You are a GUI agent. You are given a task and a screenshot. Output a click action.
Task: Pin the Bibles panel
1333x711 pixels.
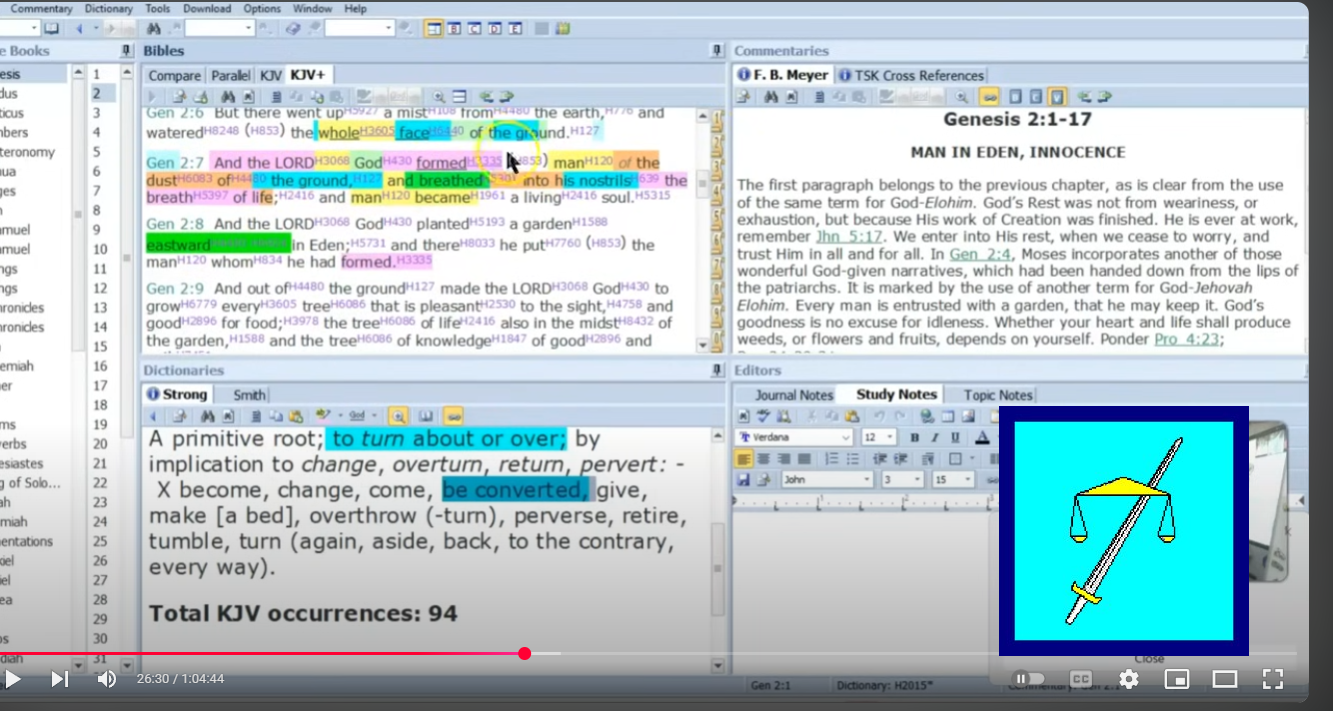[x=717, y=51]
